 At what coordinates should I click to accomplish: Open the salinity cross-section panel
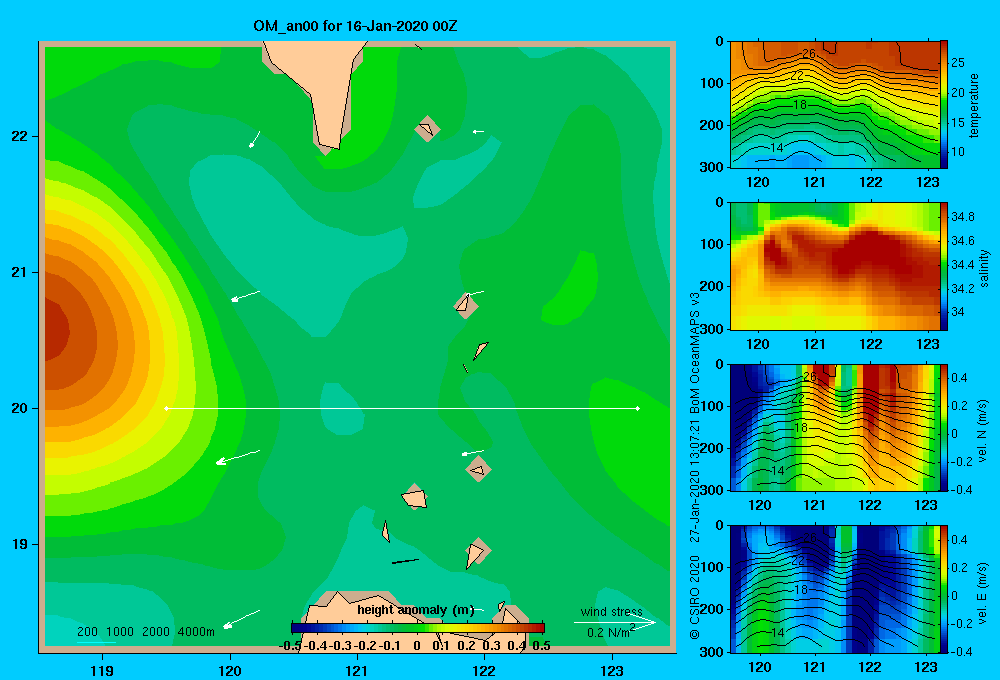pos(835,266)
